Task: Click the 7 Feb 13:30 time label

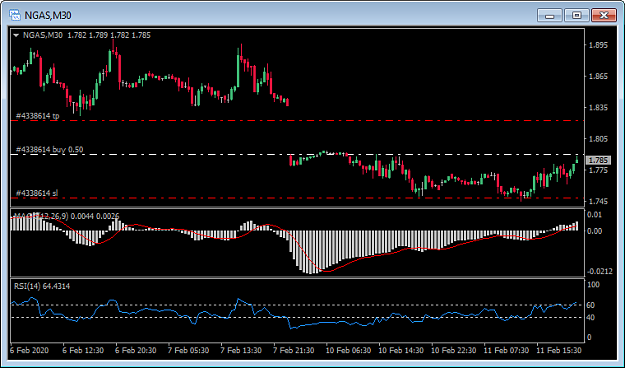Action: [241, 350]
